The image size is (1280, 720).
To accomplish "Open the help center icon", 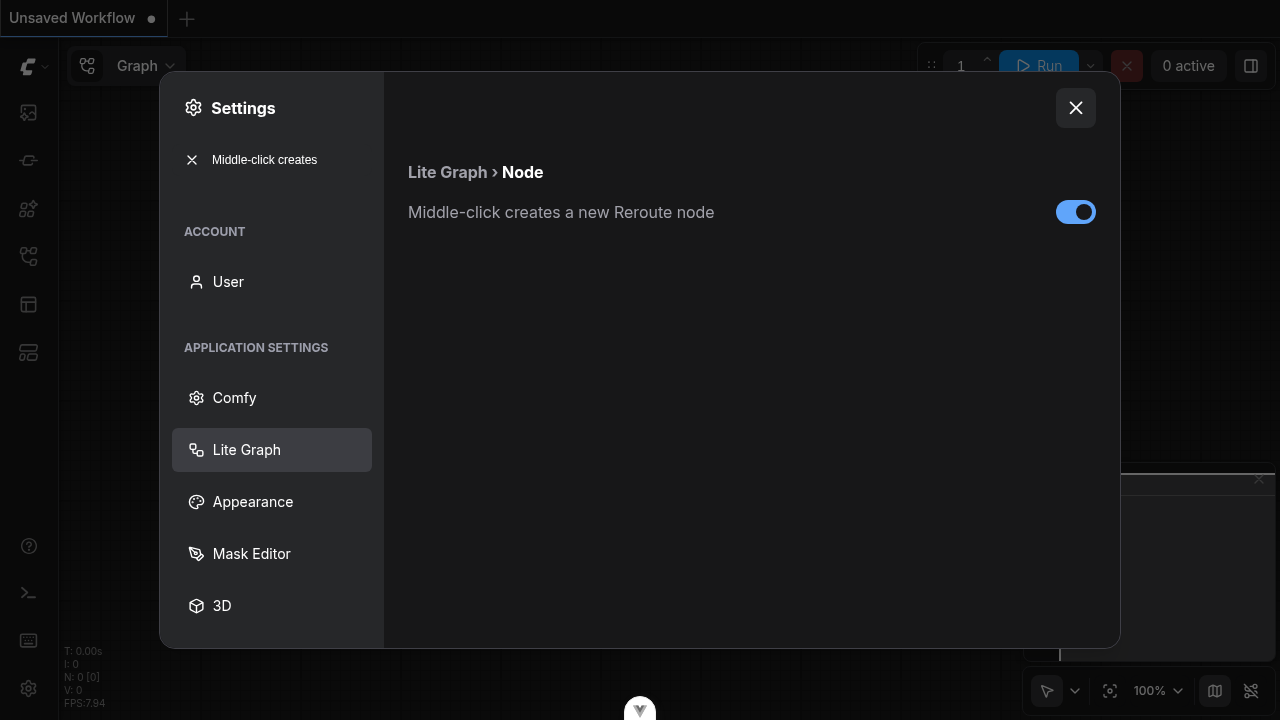I will pos(28,546).
